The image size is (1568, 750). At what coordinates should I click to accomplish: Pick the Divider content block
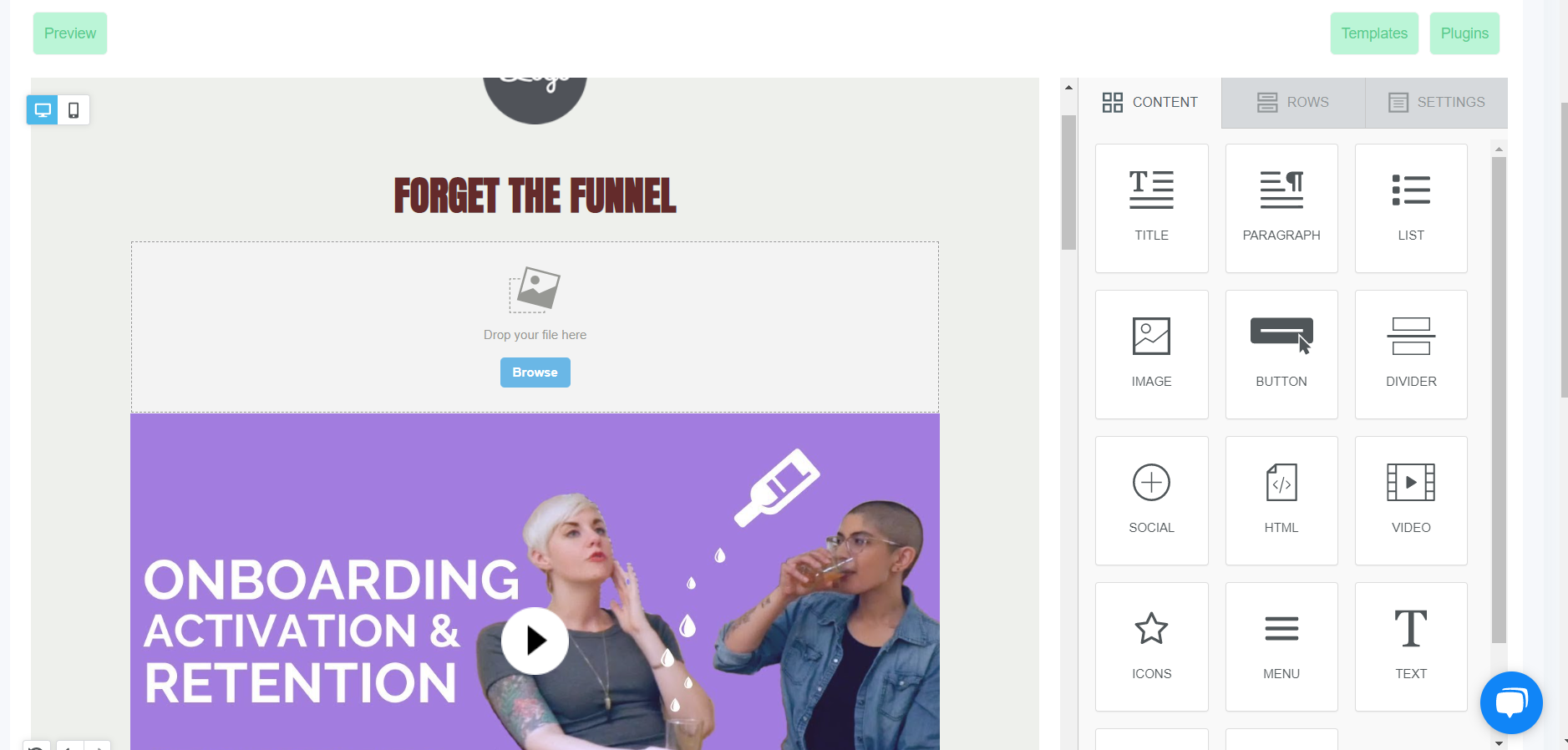pyautogui.click(x=1411, y=354)
